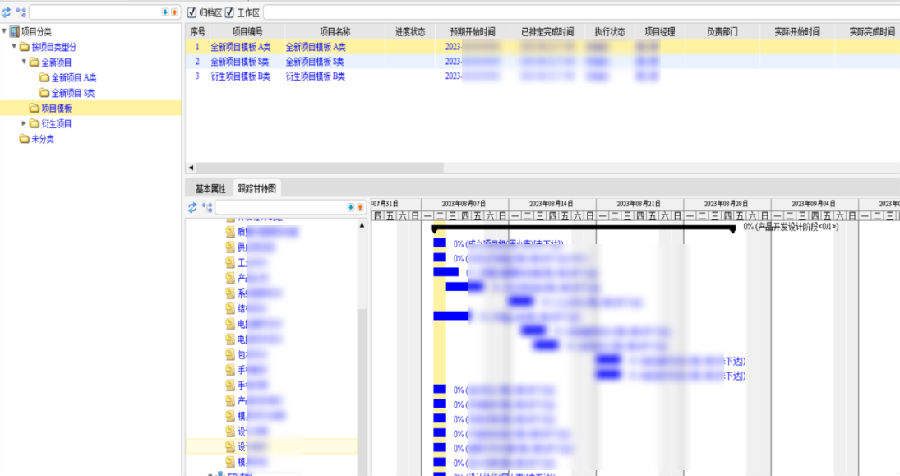Open project code link 全新项目模板 A类

(240, 47)
